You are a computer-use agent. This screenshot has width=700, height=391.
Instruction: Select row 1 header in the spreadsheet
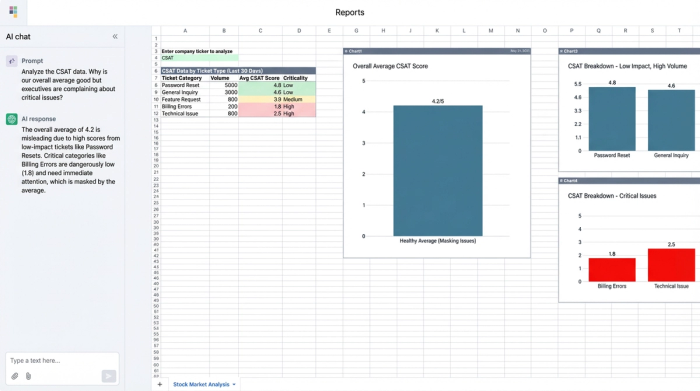156,39
